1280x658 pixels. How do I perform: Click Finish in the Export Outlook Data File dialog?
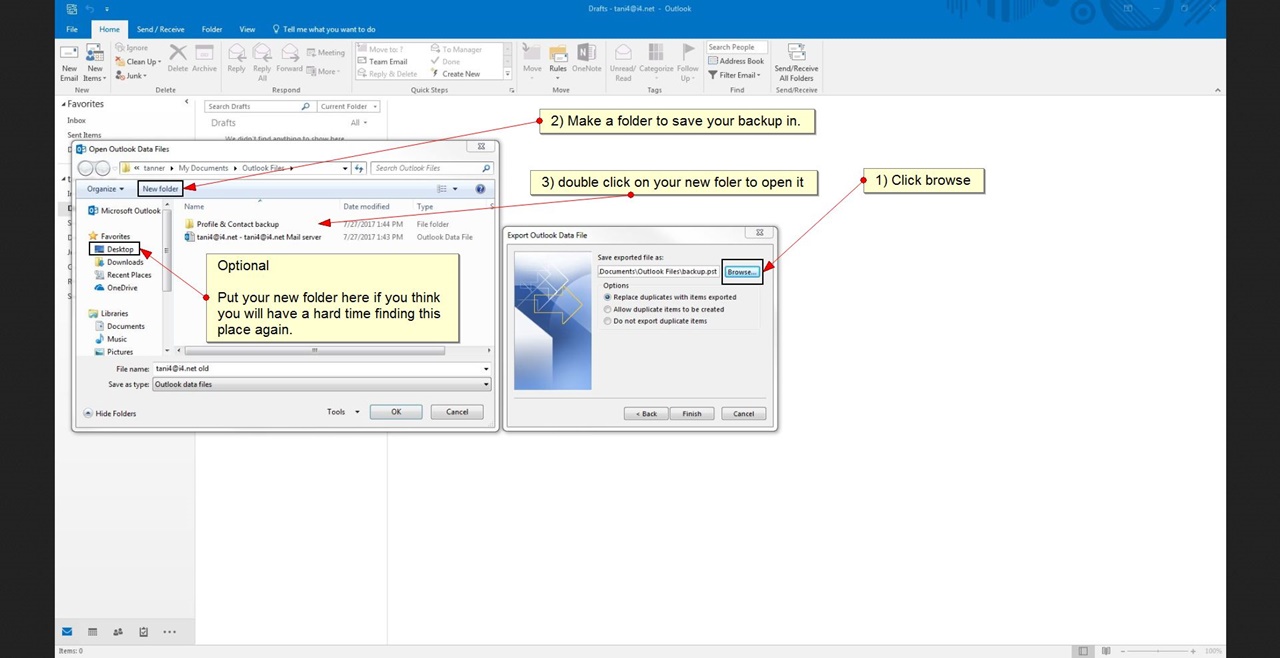tap(692, 413)
